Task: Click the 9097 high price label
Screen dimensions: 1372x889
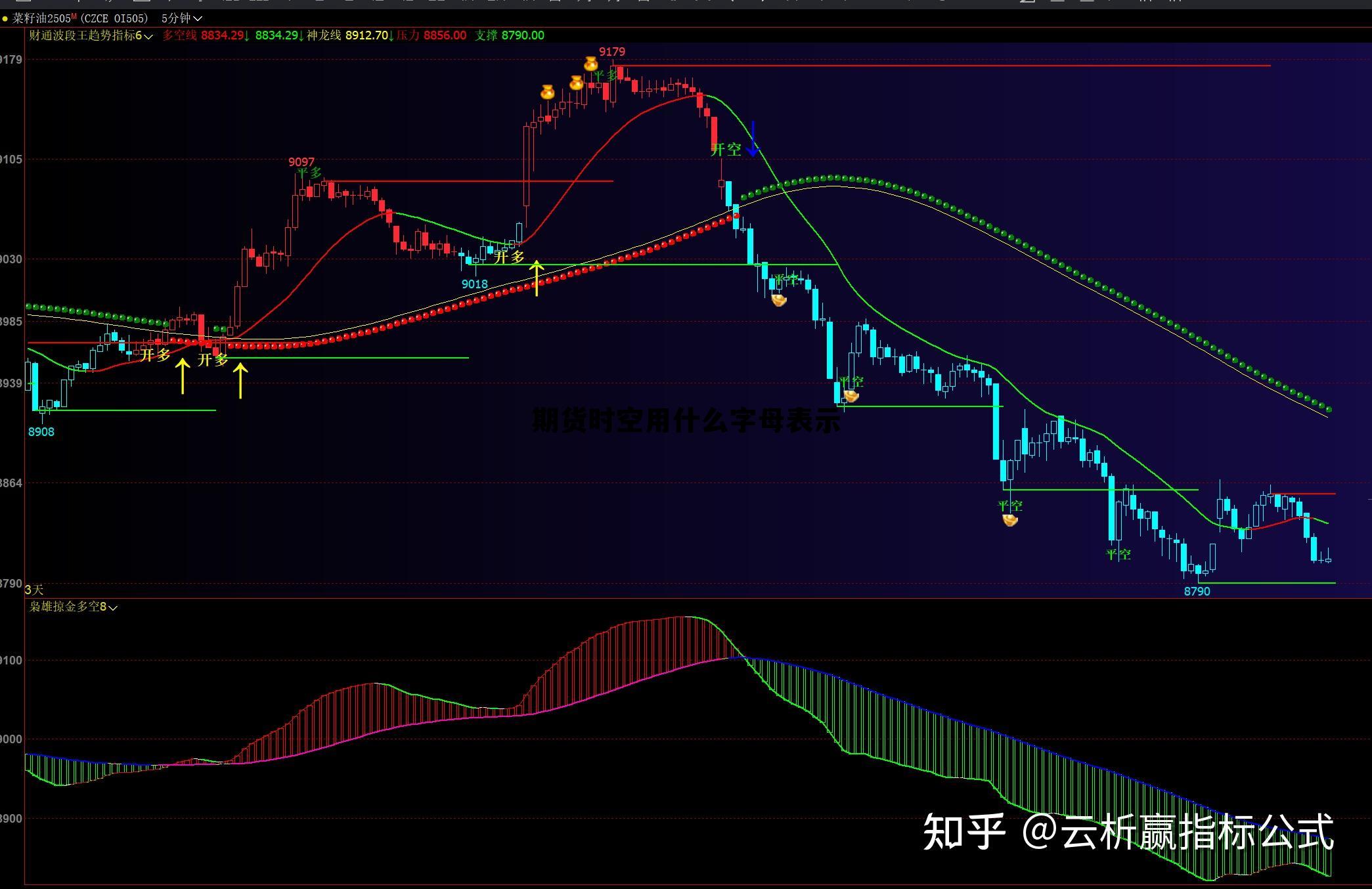Action: pos(301,162)
